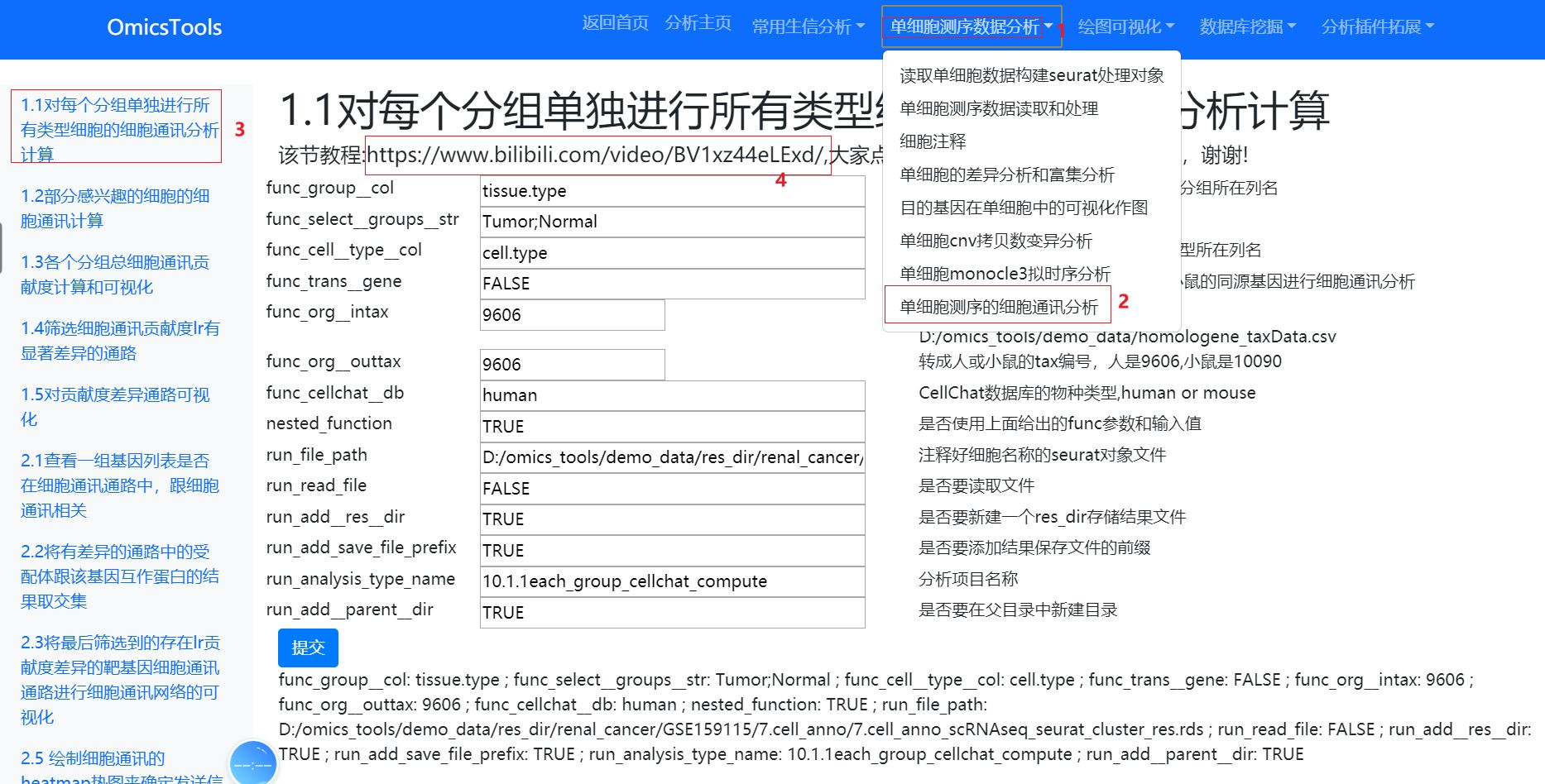The height and width of the screenshot is (784, 1545).
Task: Click run_file_path input field
Action: click(672, 457)
